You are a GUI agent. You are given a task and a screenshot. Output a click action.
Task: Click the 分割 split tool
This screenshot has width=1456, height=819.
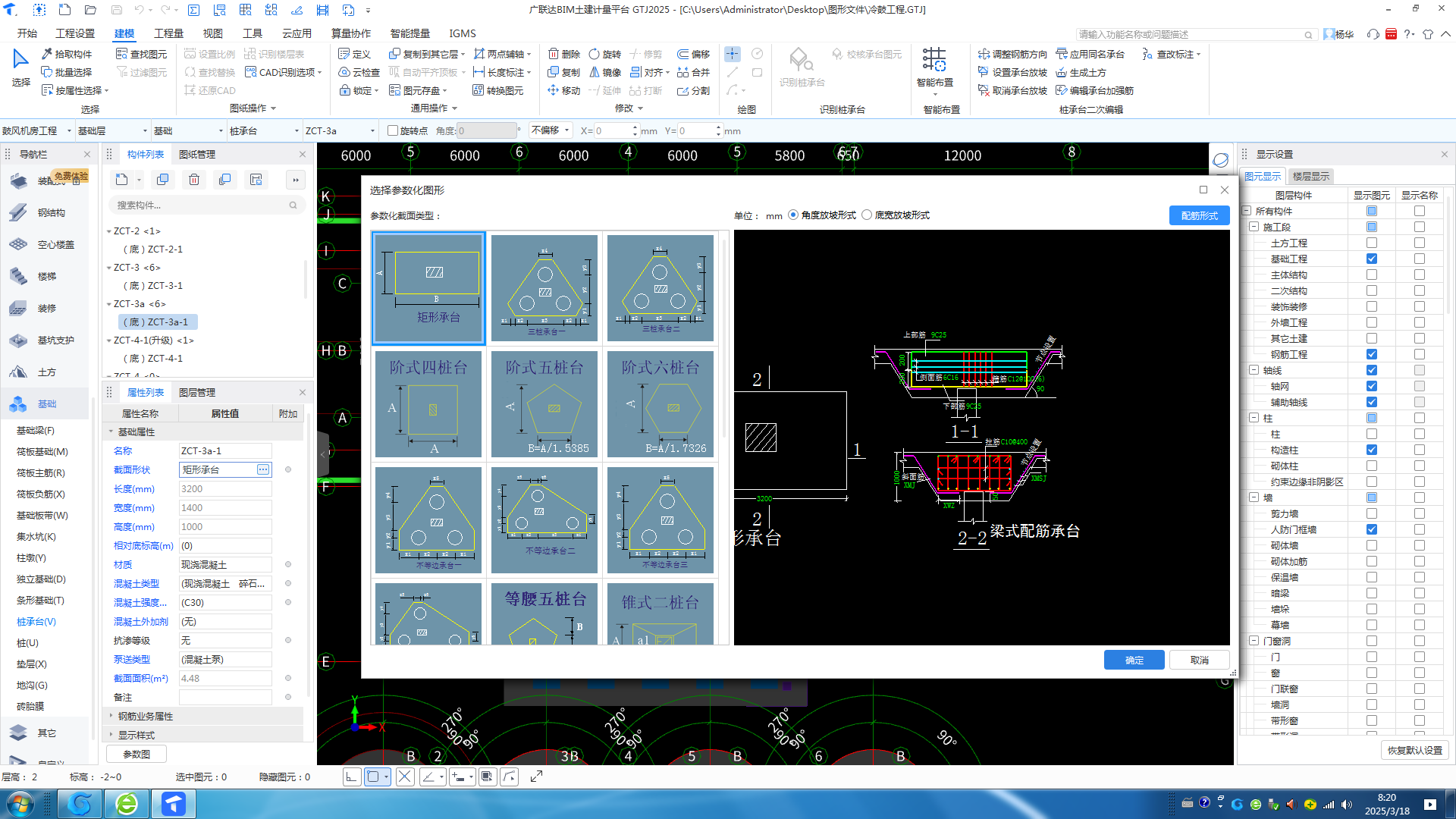point(693,90)
